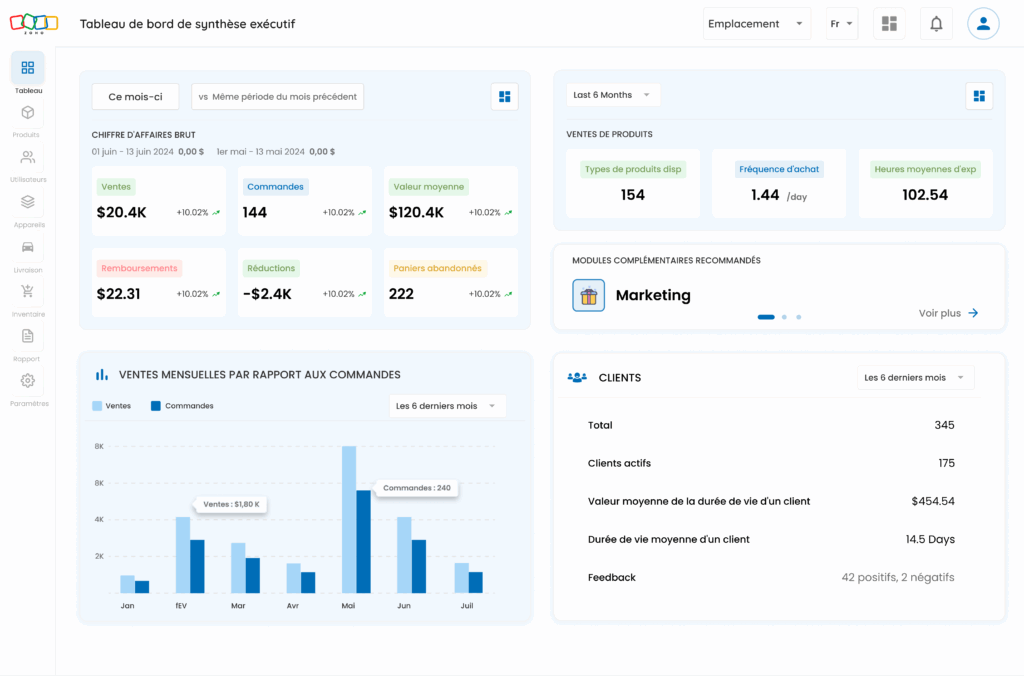The width and height of the screenshot is (1024, 676).
Task: Click the Jun label on chart axis
Action: pos(404,606)
